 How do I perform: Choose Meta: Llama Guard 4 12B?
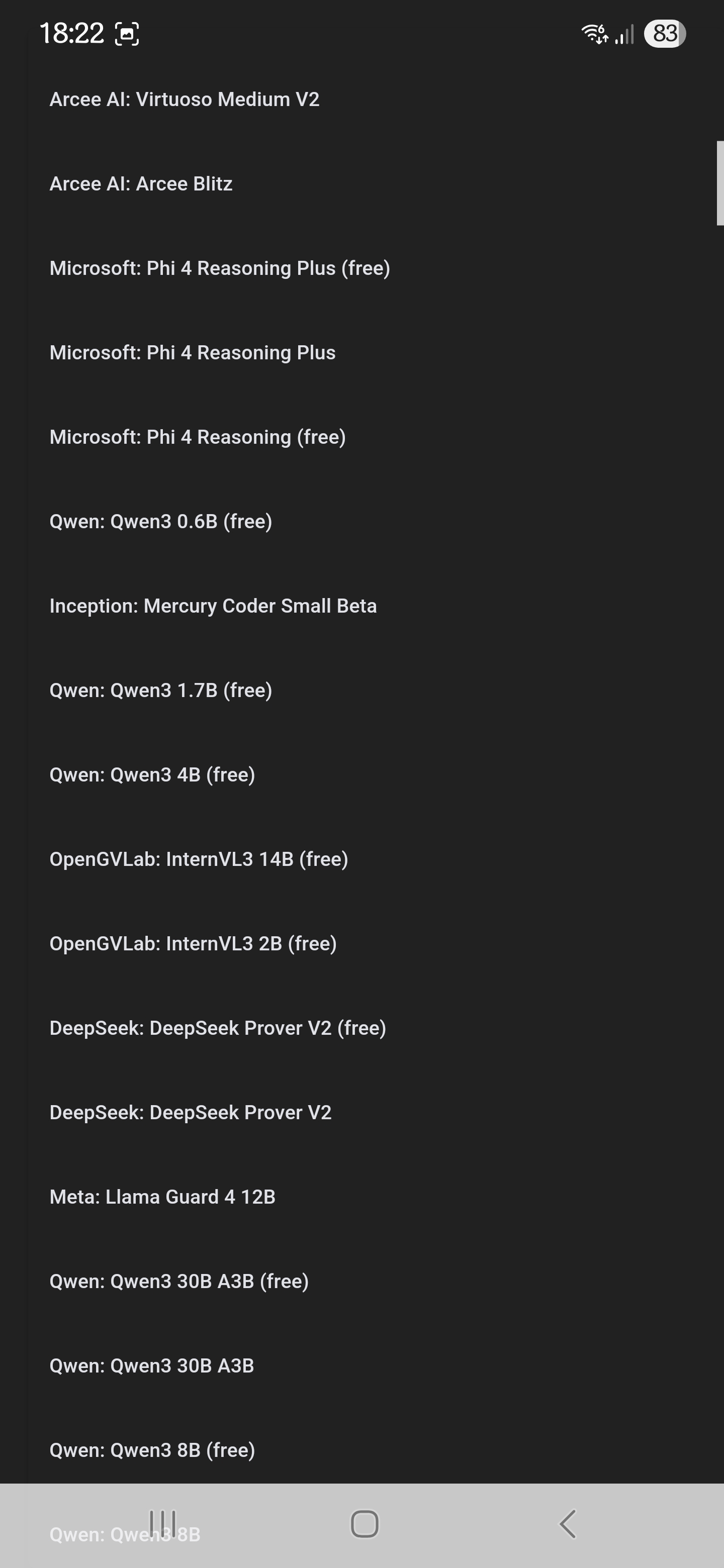[x=162, y=1197]
